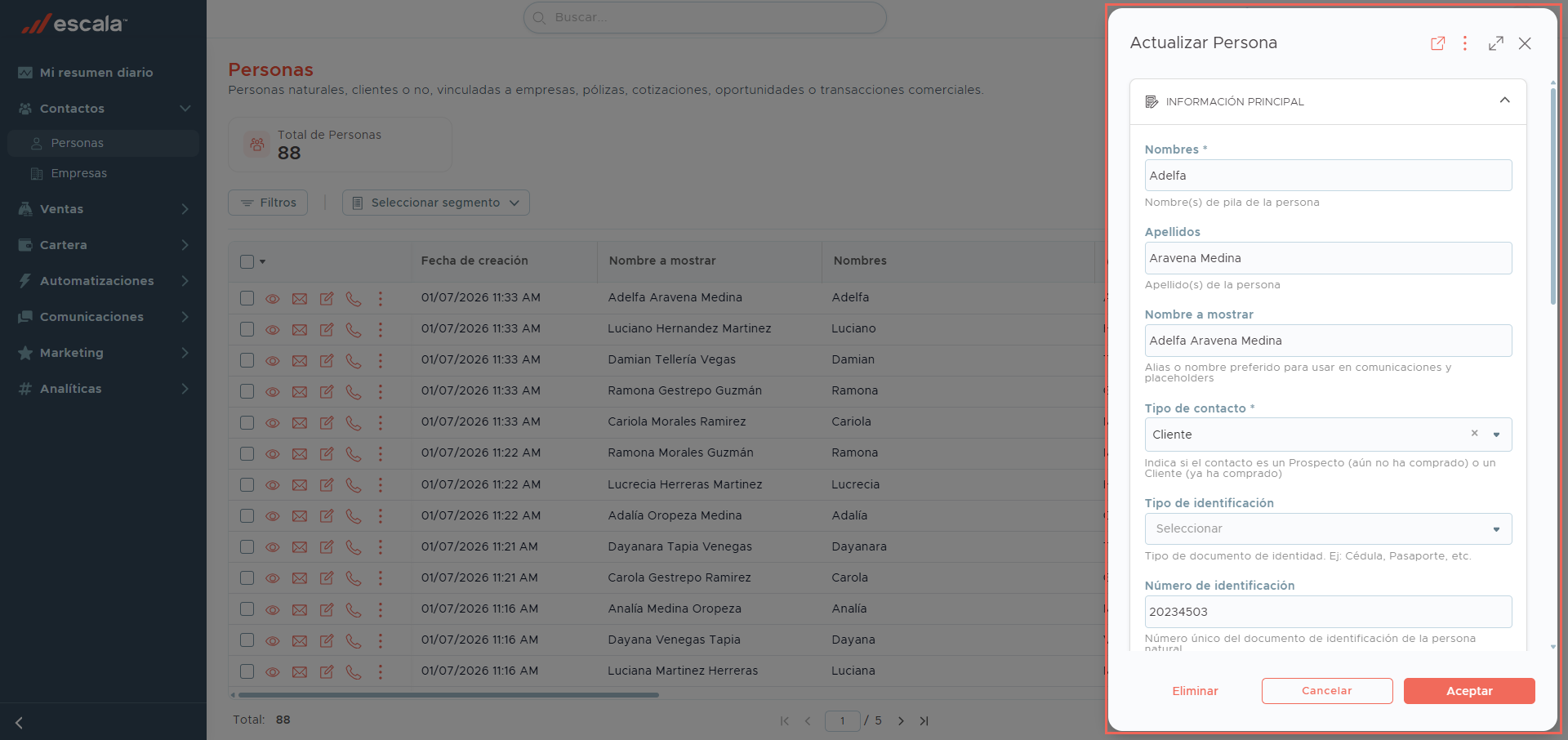Open the bulk selection arrow beside header checkbox
The height and width of the screenshot is (740, 1568).
click(x=262, y=262)
